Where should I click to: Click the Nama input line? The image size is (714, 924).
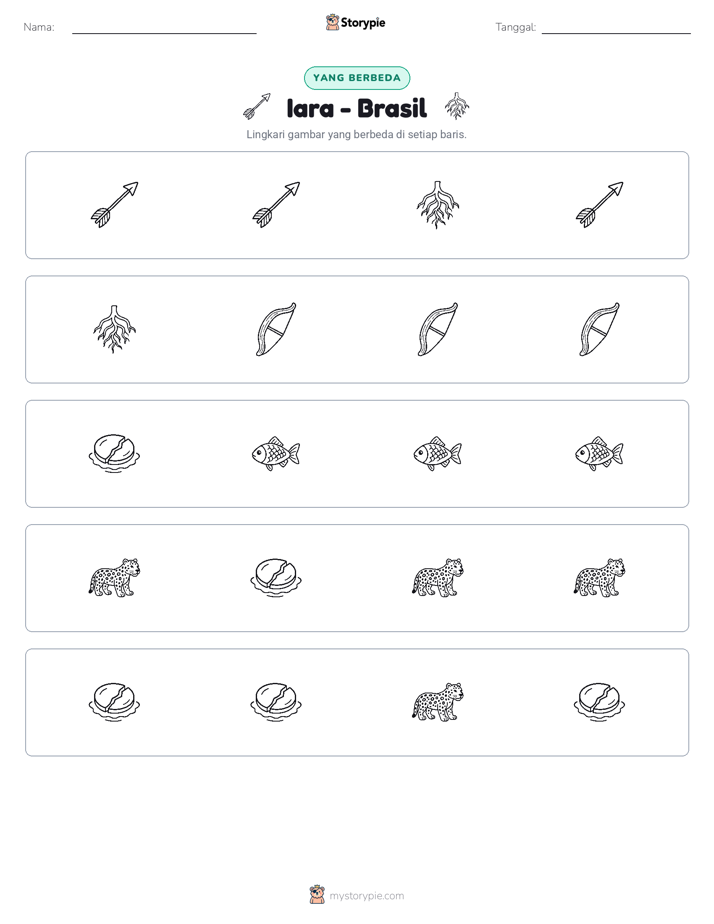[164, 29]
